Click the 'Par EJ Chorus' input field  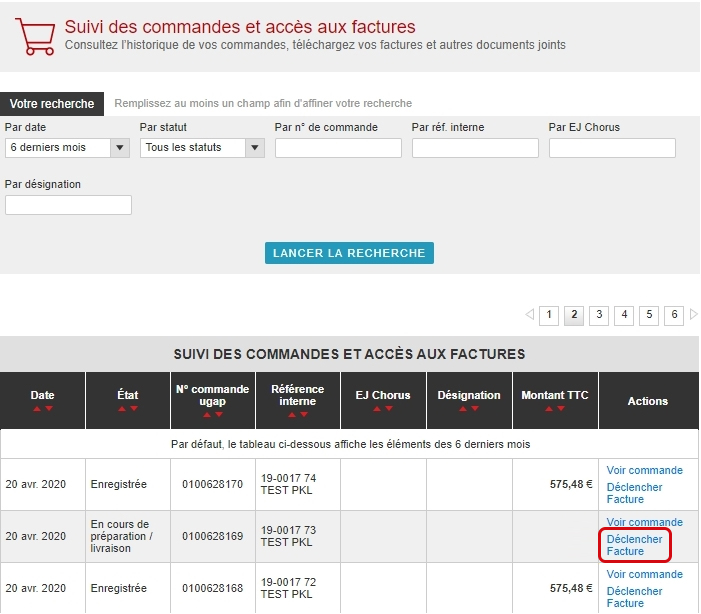(612, 148)
